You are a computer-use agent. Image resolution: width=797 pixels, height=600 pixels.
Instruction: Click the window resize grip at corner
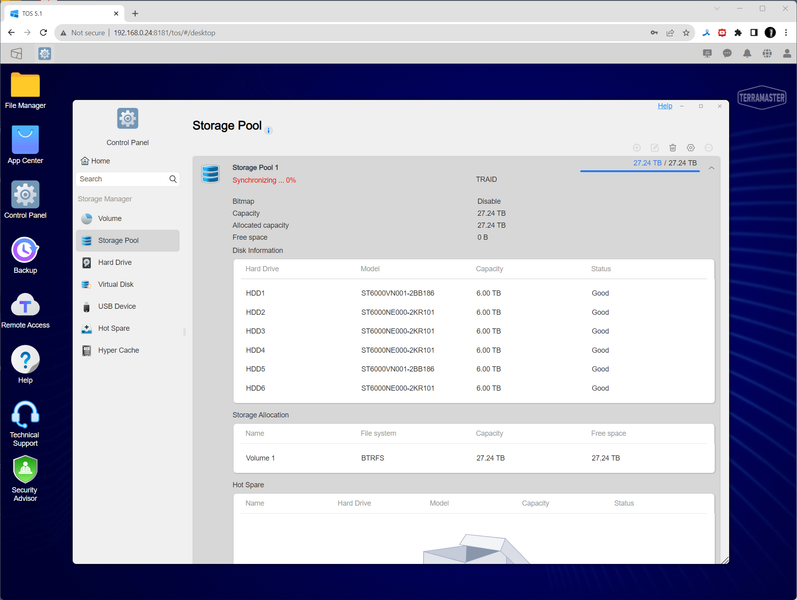click(x=724, y=560)
